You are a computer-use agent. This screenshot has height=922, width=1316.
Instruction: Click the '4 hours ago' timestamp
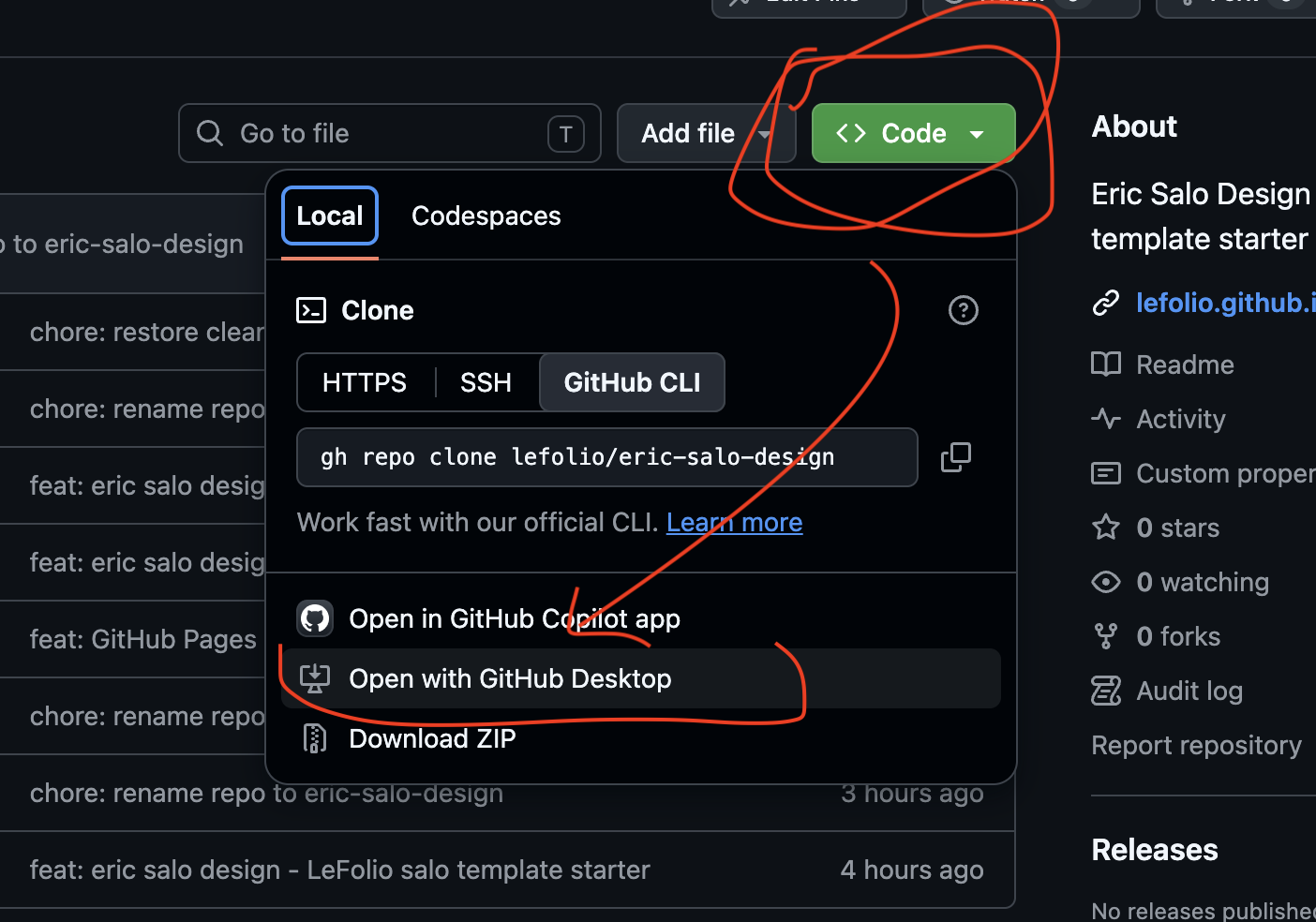pyautogui.click(x=912, y=870)
